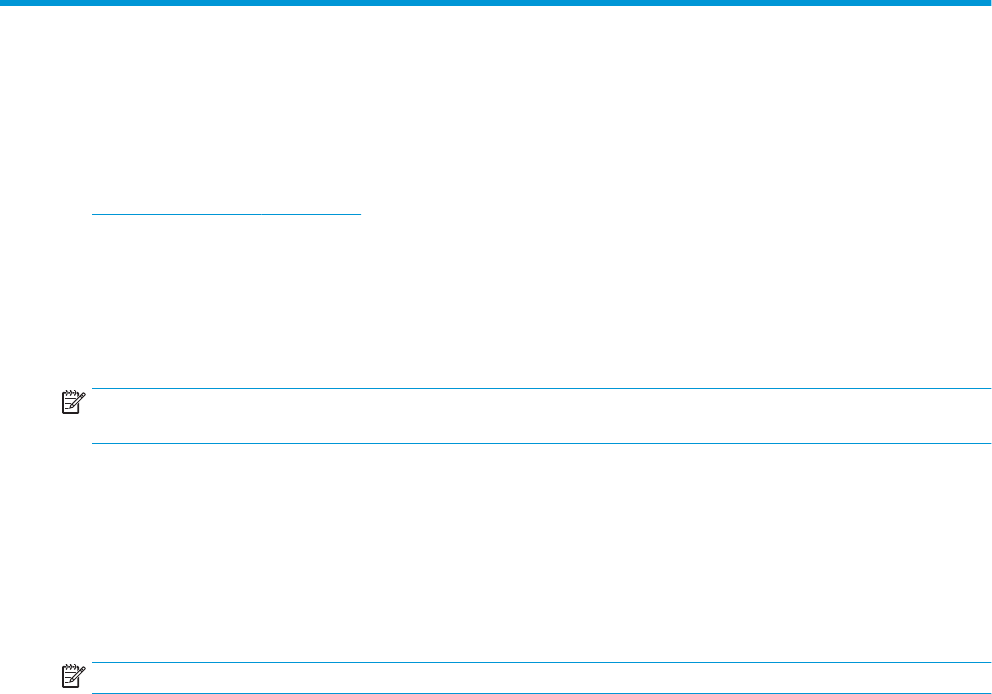Image resolution: width=992 pixels, height=694 pixels.
Task: Click the blue header bar at top
Action: click(496, 3)
